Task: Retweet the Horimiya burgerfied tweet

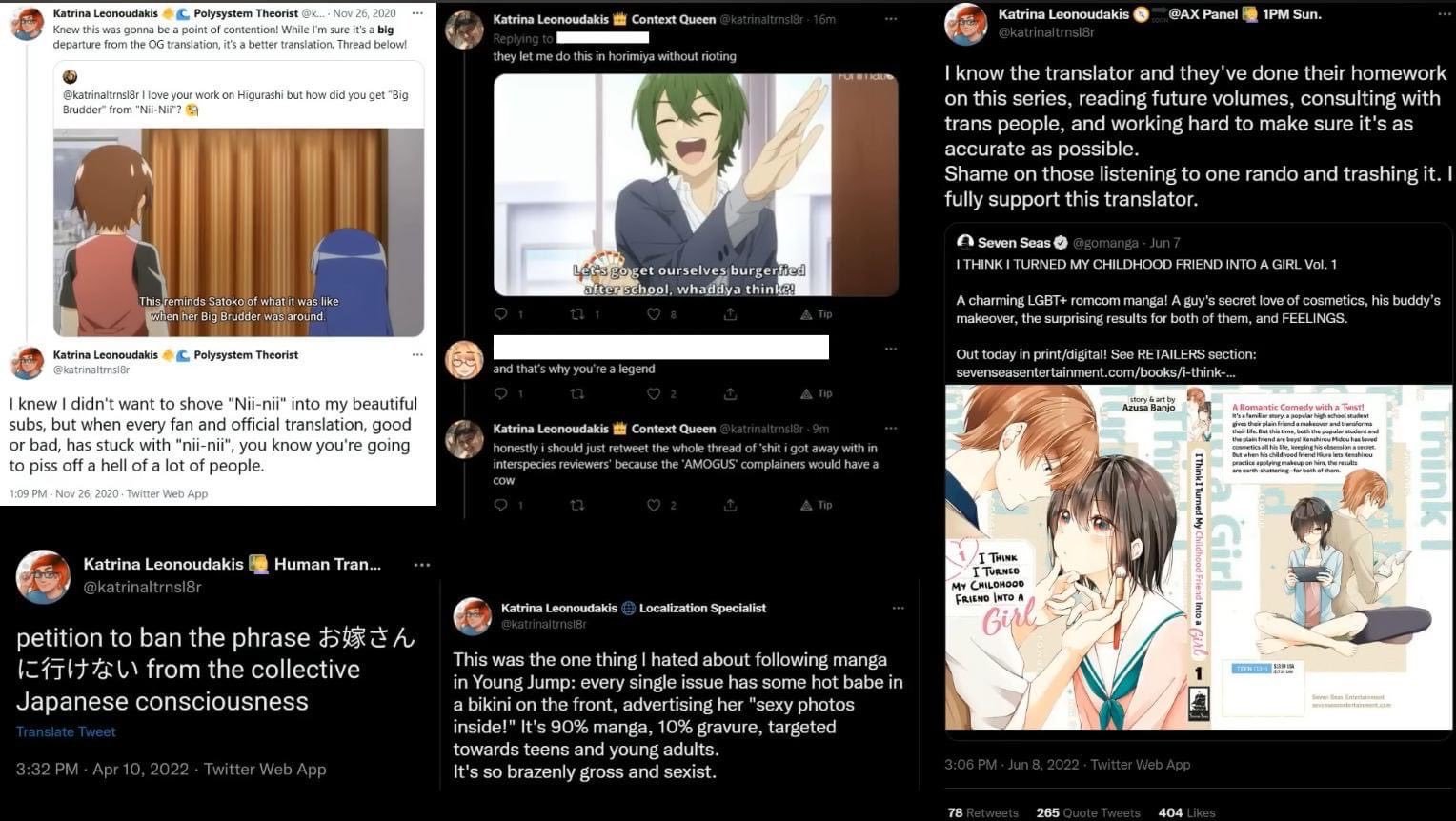Action: [576, 314]
